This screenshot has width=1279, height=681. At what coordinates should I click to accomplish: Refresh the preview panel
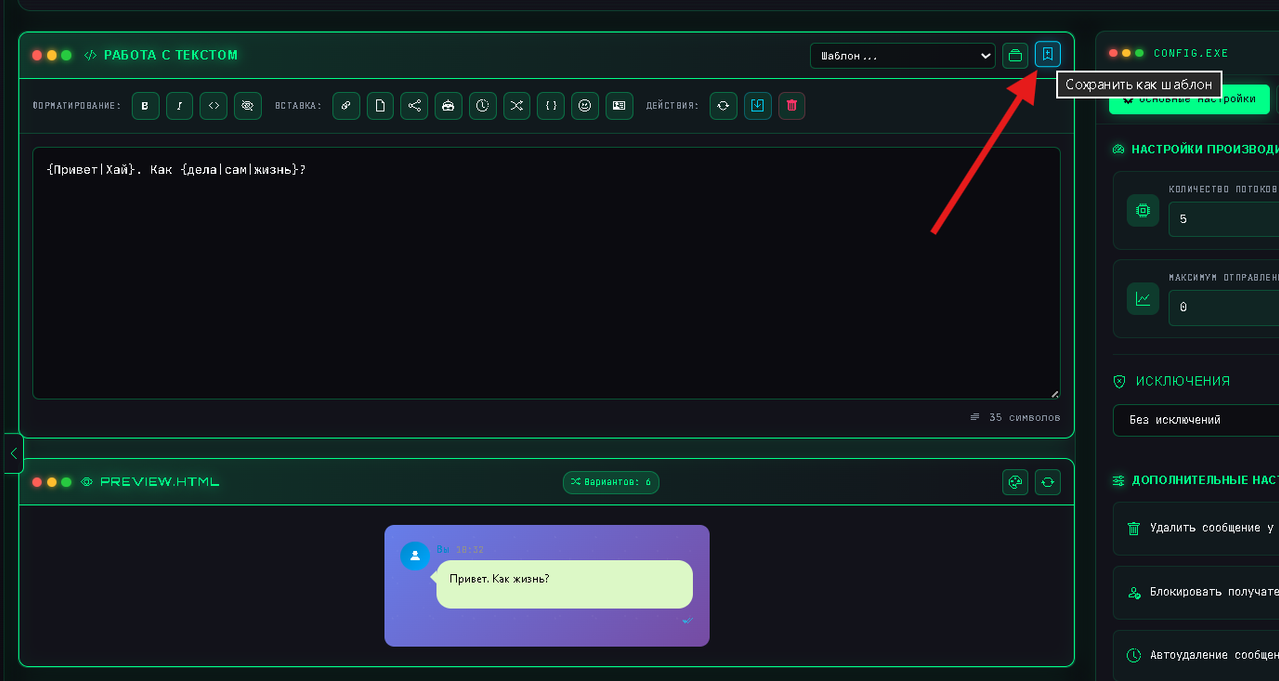(1047, 482)
